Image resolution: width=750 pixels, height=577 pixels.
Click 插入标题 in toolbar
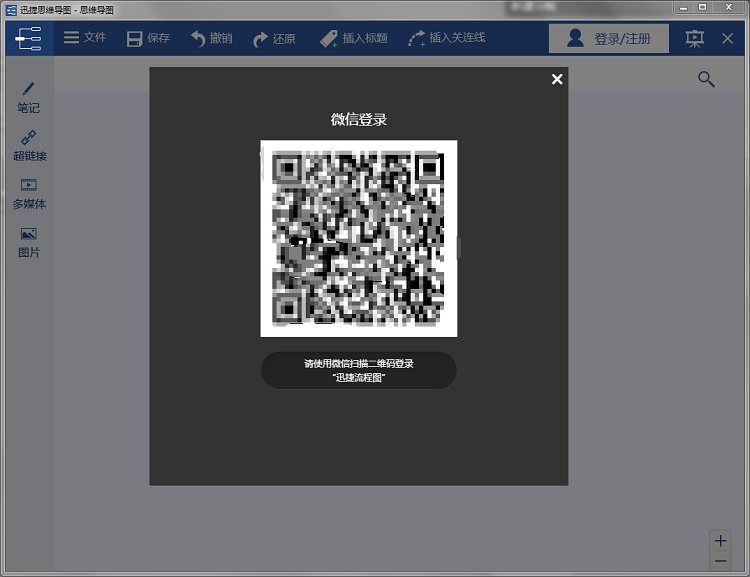(x=354, y=38)
